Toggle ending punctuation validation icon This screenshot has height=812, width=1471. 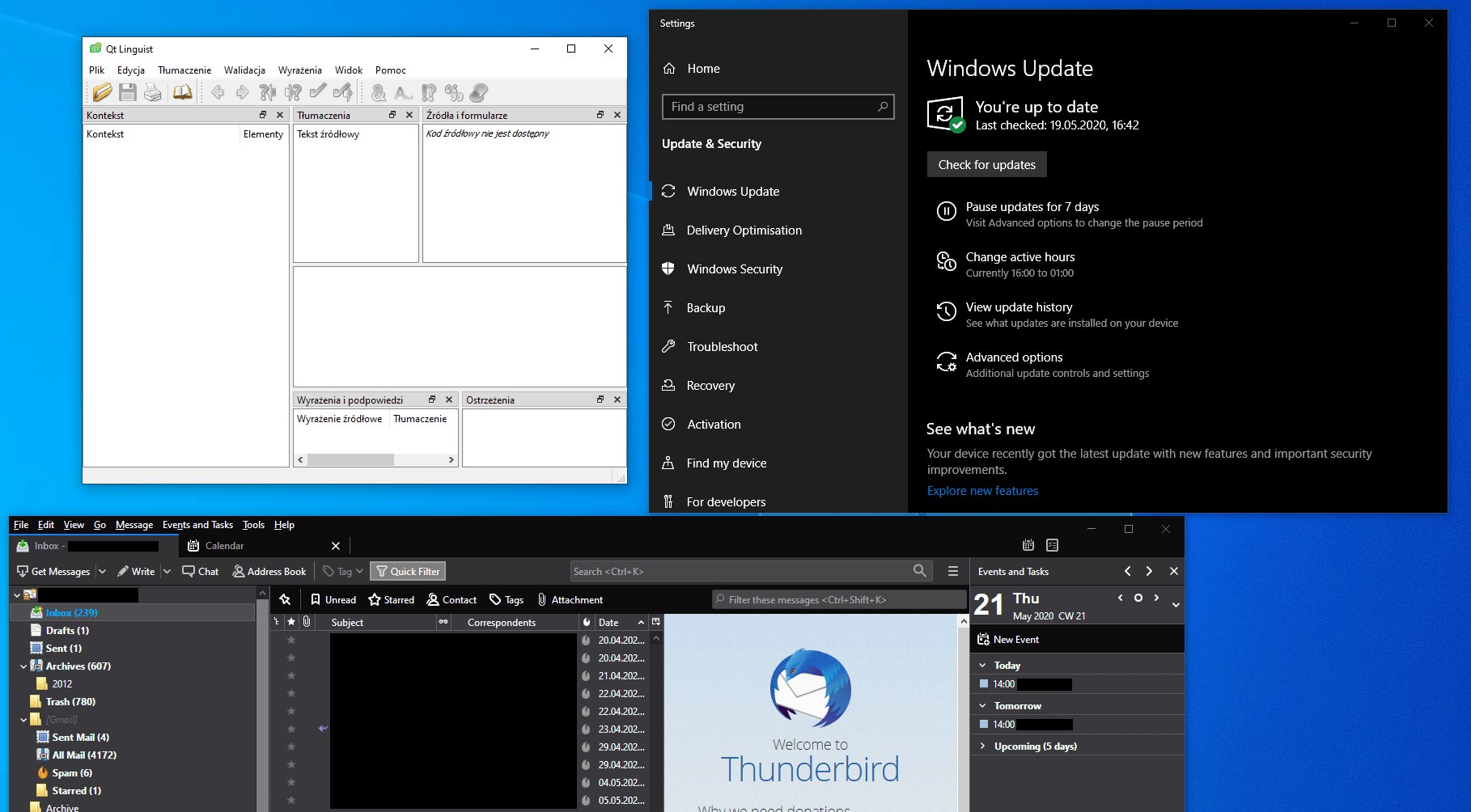tap(429, 92)
